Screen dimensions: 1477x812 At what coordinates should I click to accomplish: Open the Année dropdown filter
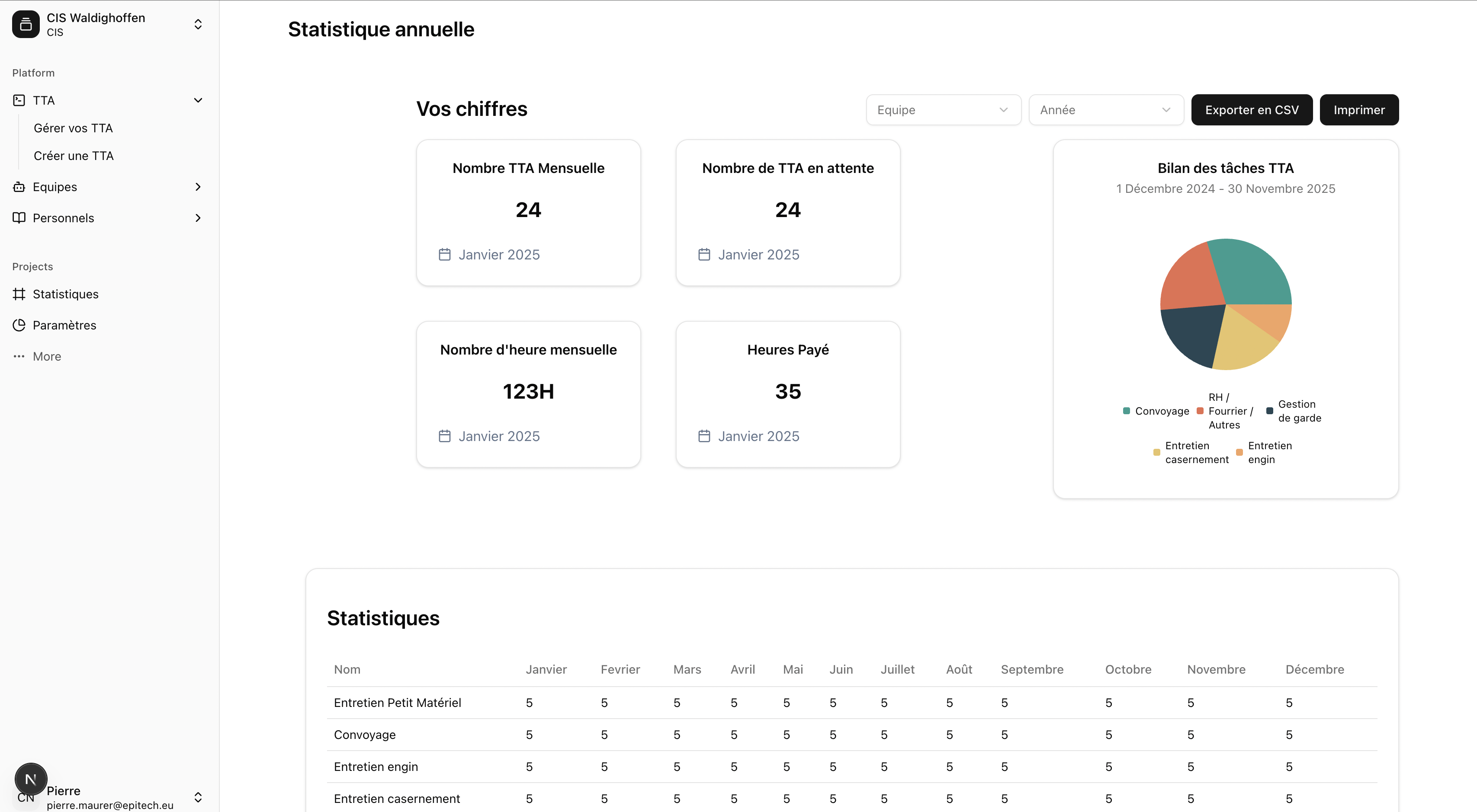(1105, 110)
